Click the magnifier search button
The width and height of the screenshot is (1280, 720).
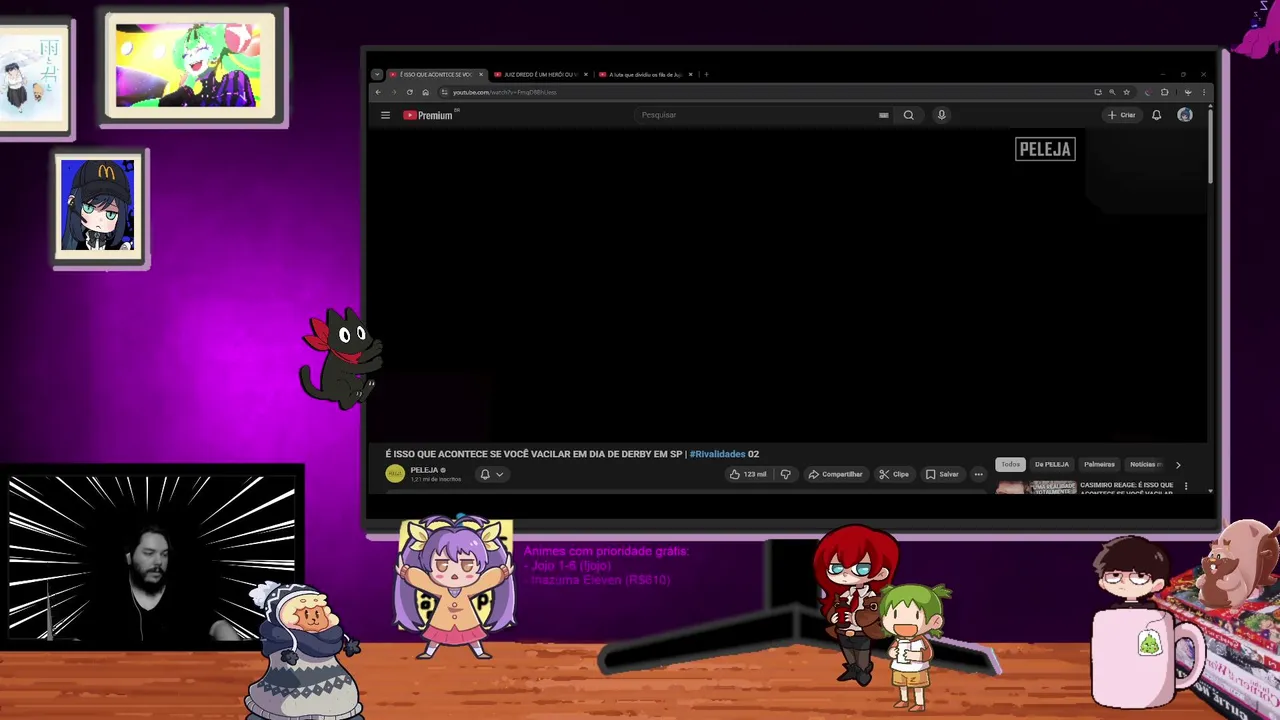pos(909,115)
